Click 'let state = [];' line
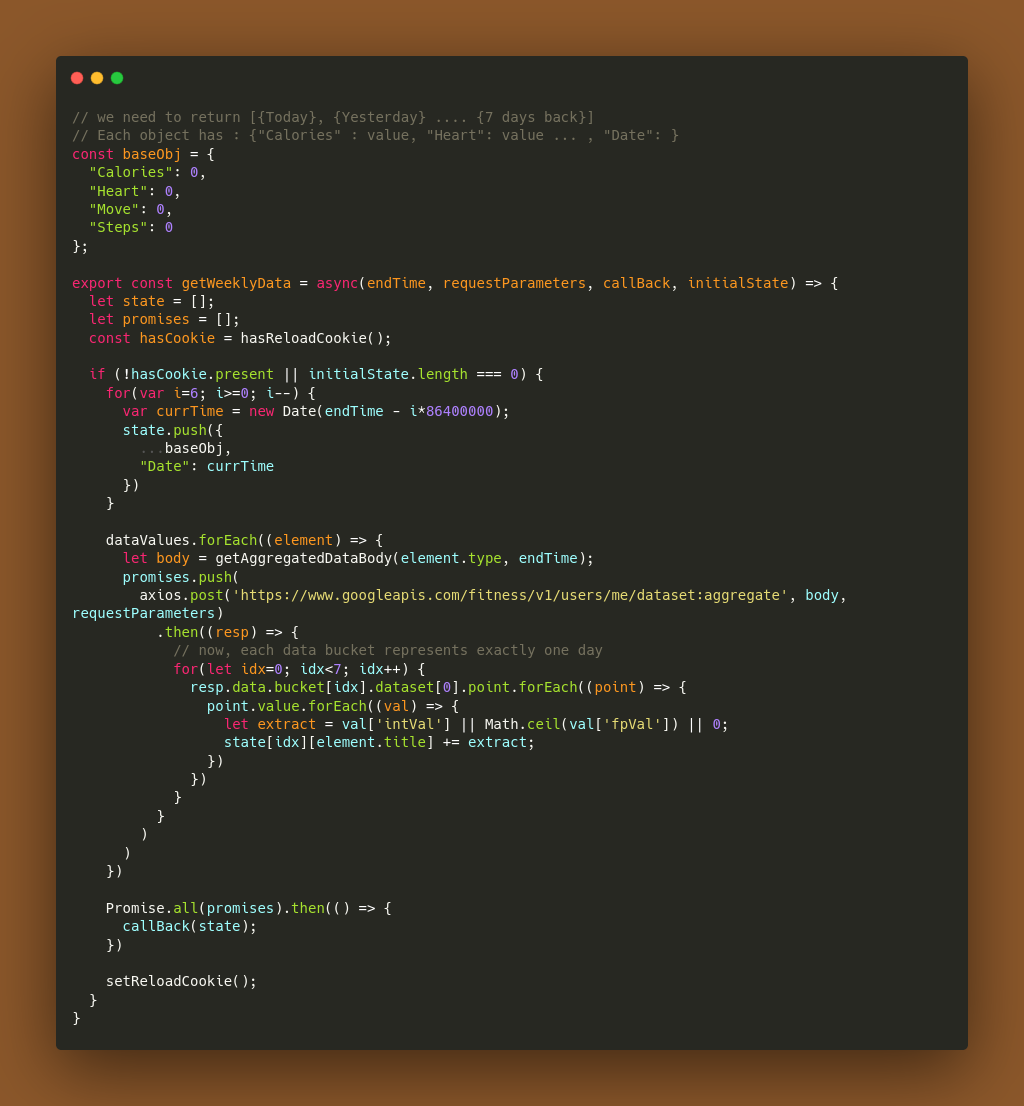The height and width of the screenshot is (1106, 1024). (152, 301)
